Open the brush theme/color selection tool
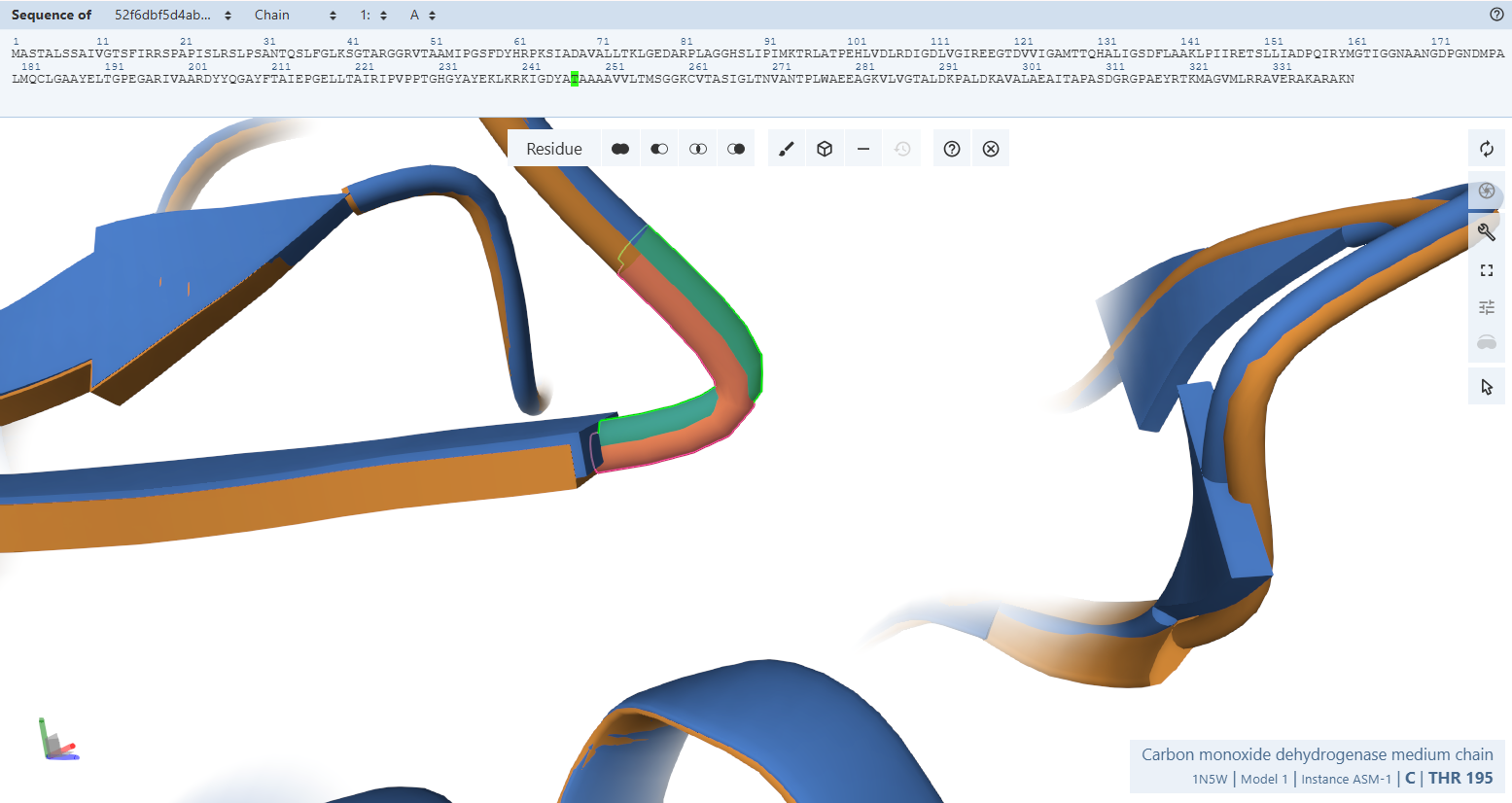 click(787, 149)
